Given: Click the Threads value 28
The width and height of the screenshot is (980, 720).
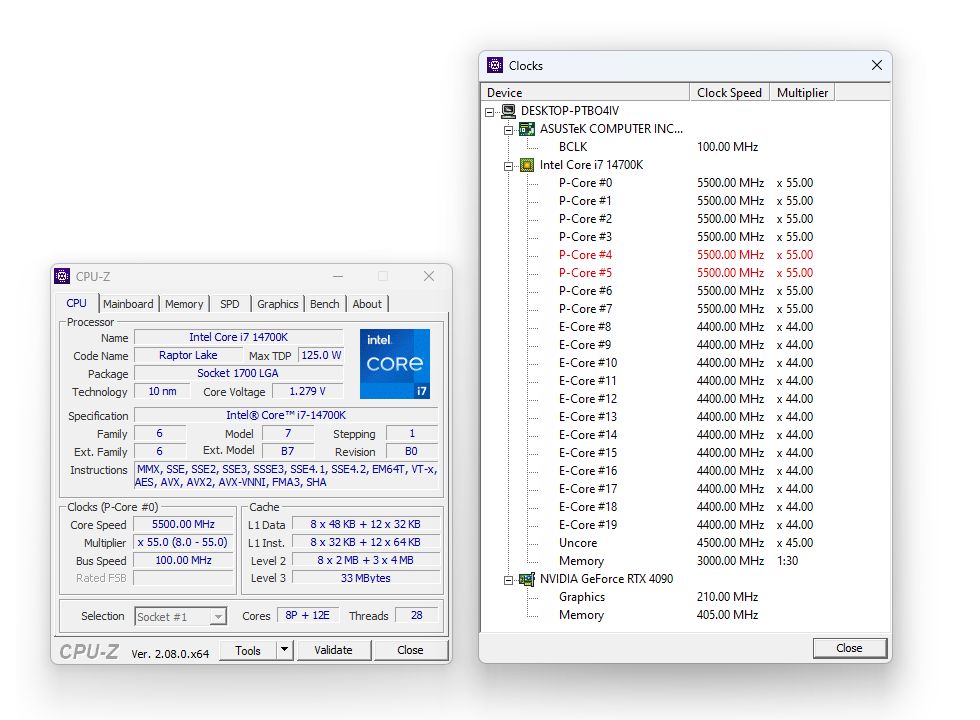Looking at the screenshot, I should tap(417, 616).
